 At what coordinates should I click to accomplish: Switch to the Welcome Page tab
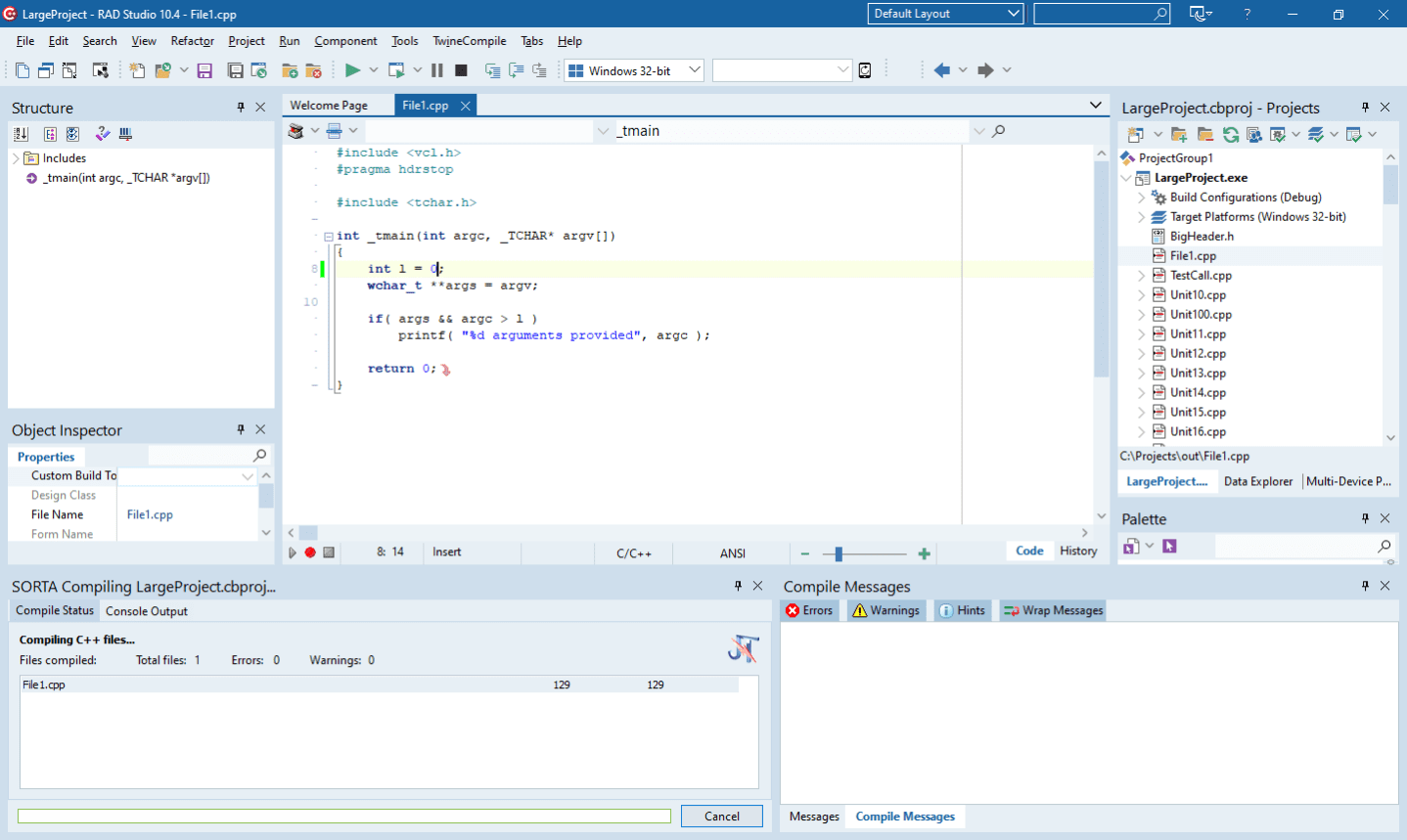[329, 106]
